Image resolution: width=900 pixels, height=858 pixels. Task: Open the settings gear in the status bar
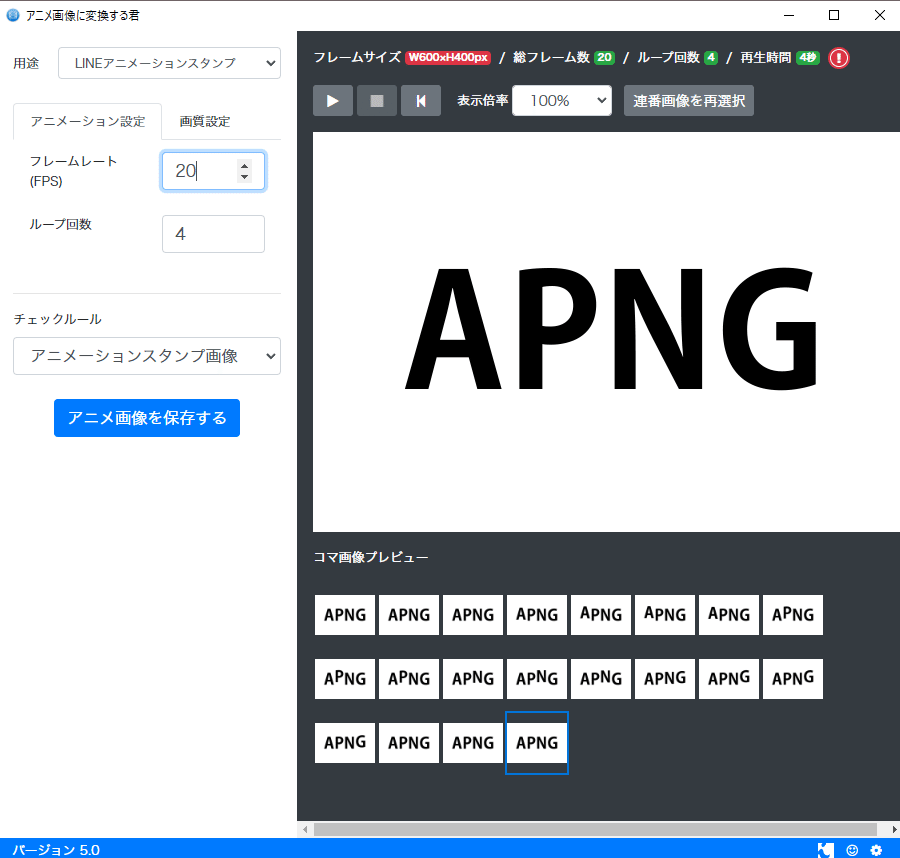pyautogui.click(x=878, y=849)
